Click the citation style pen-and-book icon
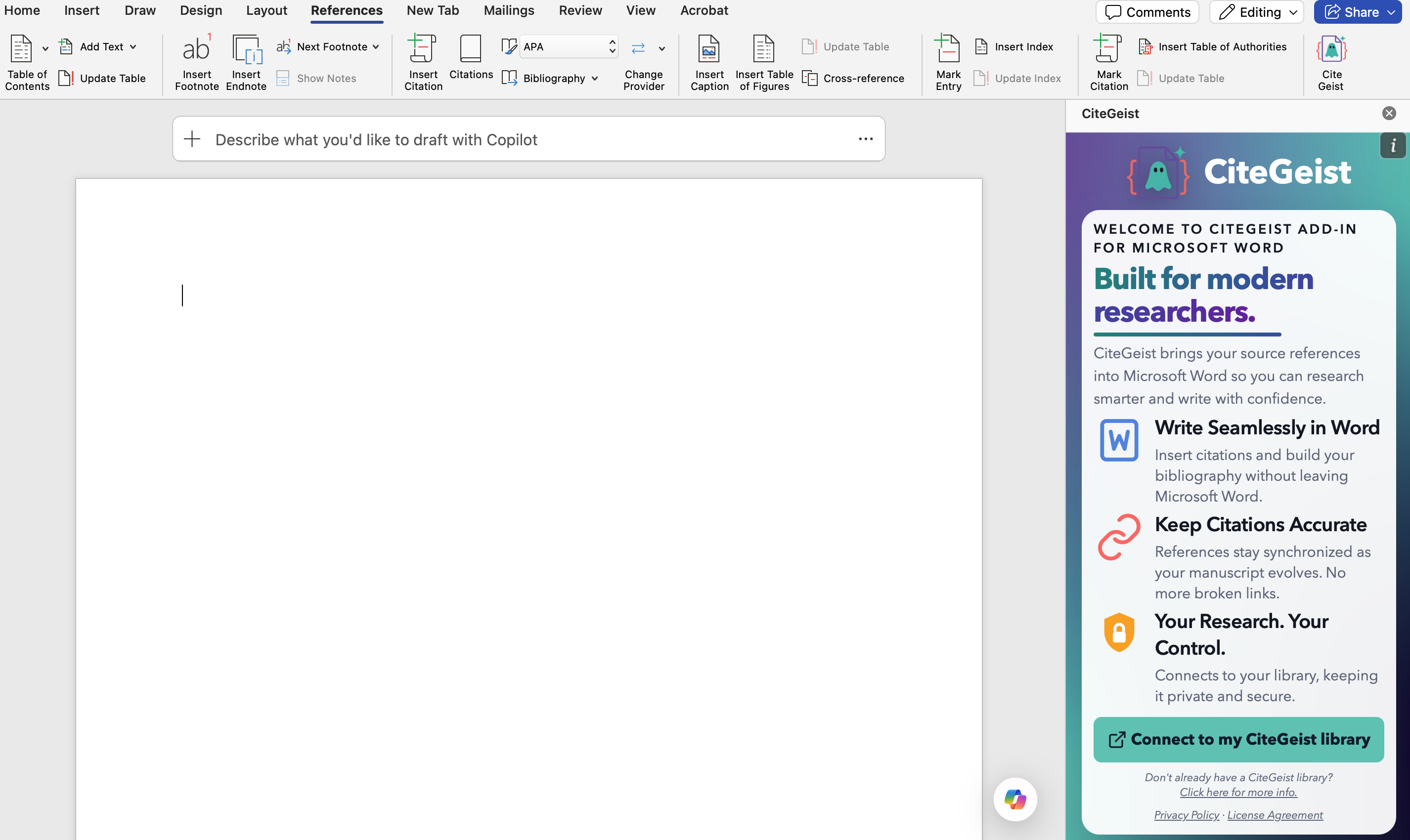Image resolution: width=1410 pixels, height=840 pixels. click(x=510, y=46)
